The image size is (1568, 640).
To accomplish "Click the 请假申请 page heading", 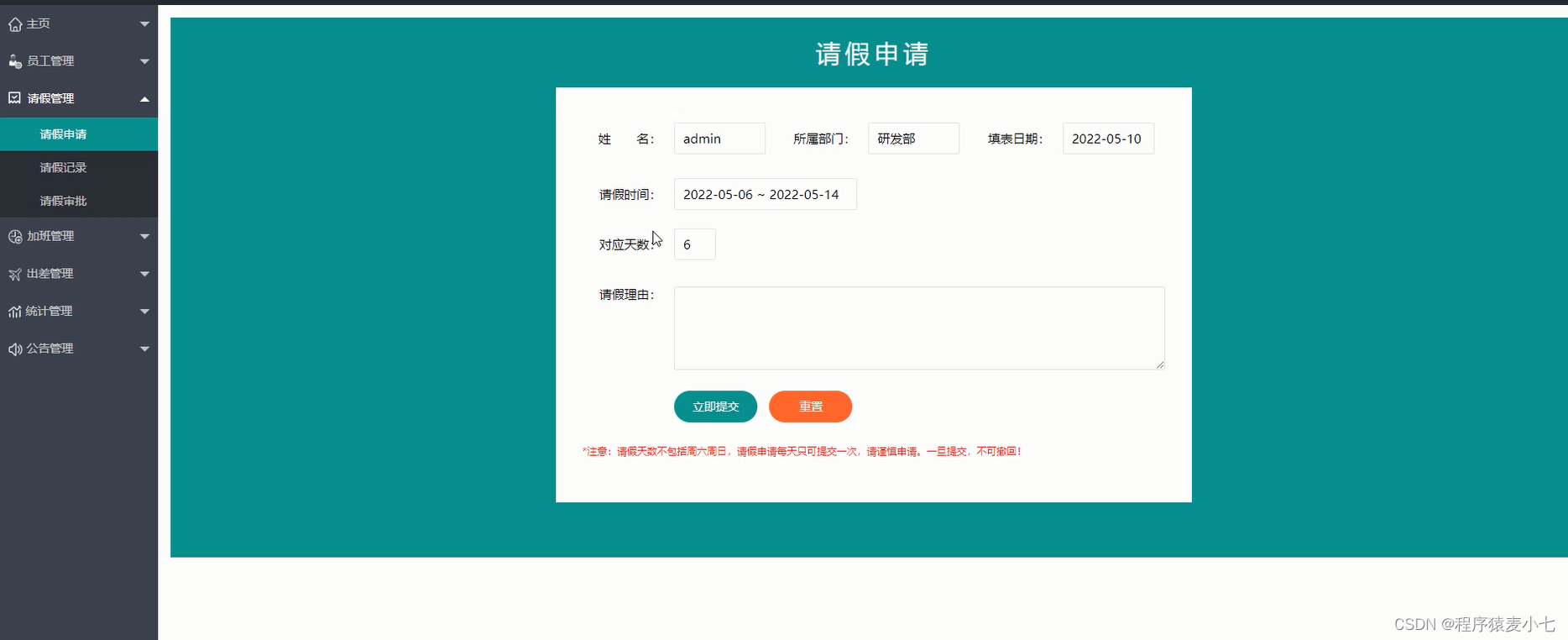I will coord(872,54).
